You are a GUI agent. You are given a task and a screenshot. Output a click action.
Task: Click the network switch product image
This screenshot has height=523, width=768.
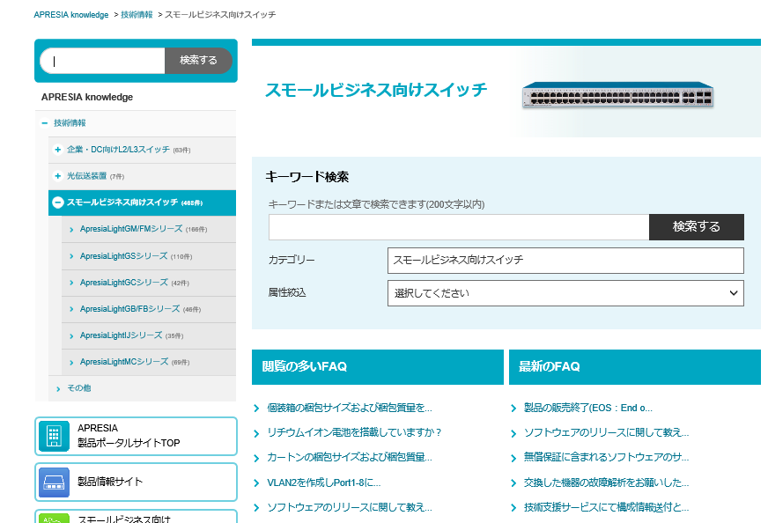click(617, 95)
